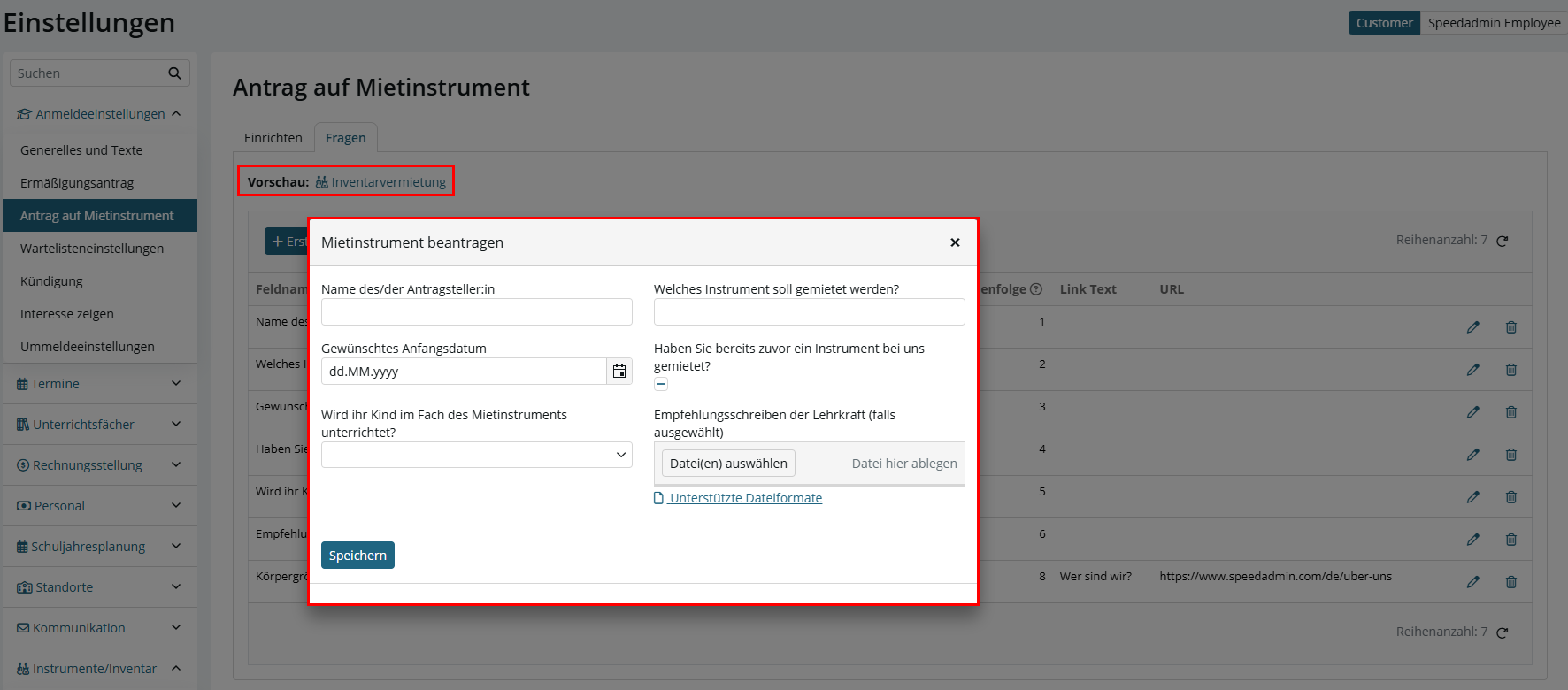Collapse the Anmeldeeinstellungen section
The image size is (1568, 690).
(x=100, y=114)
